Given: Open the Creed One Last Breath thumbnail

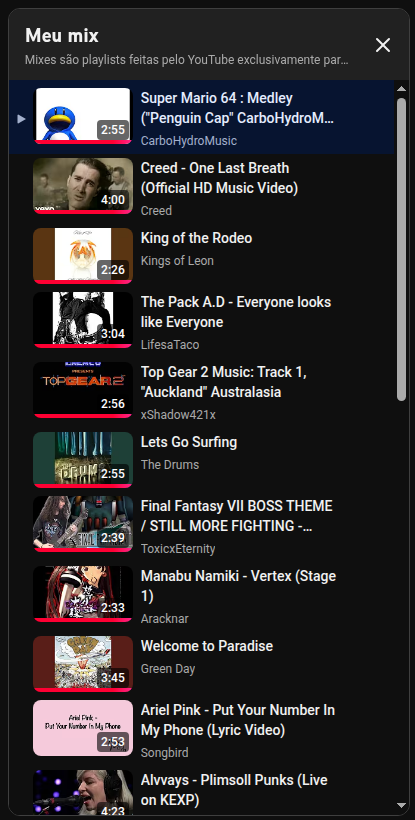Looking at the screenshot, I should pyautogui.click(x=83, y=186).
